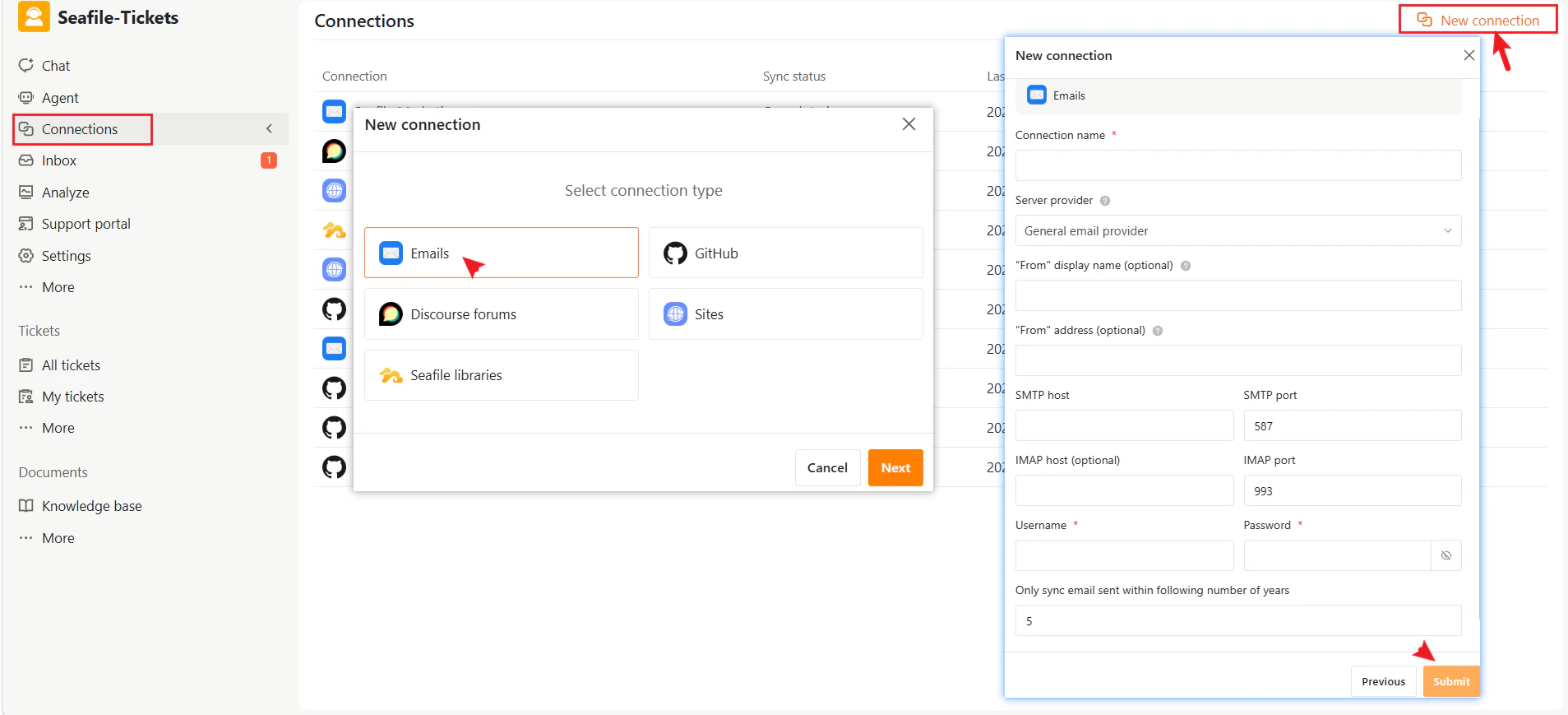Screen dimensions: 1568x715
Task: Click the Seafile-Tickets logo icon
Action: pyautogui.click(x=34, y=16)
